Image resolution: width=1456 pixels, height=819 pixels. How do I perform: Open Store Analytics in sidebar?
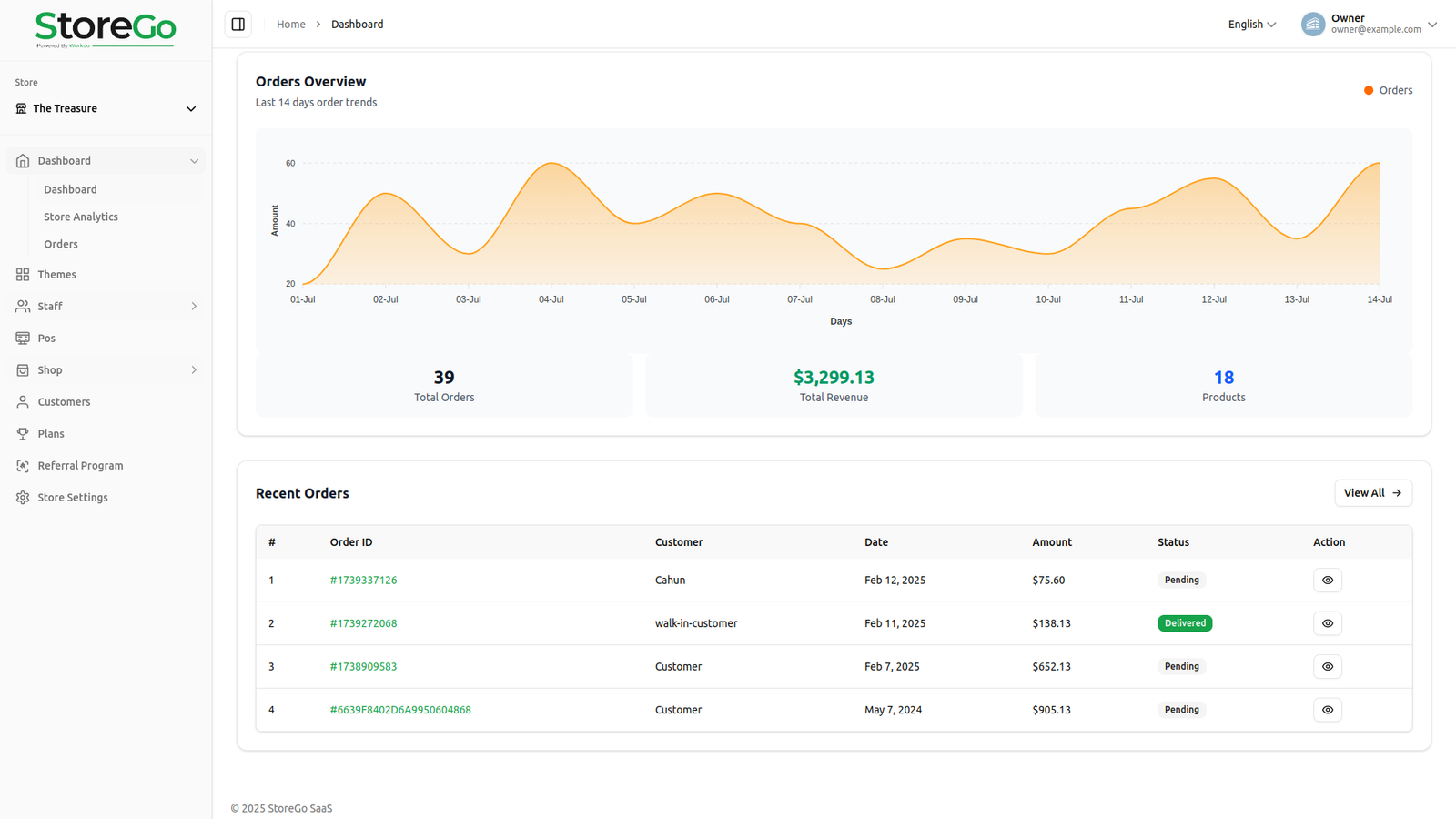[x=81, y=217]
